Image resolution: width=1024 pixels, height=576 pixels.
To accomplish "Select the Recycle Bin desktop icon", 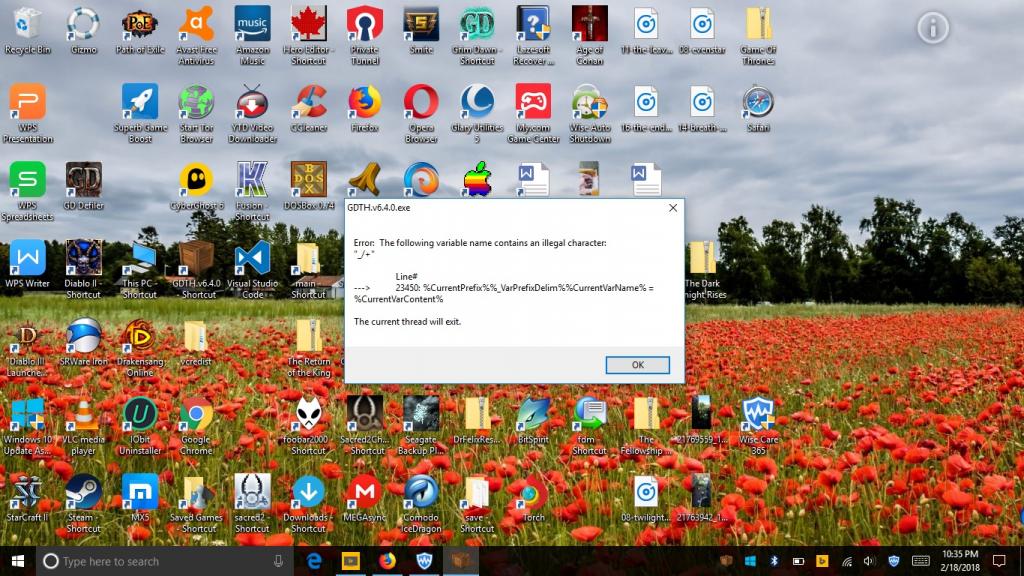I will click(27, 24).
